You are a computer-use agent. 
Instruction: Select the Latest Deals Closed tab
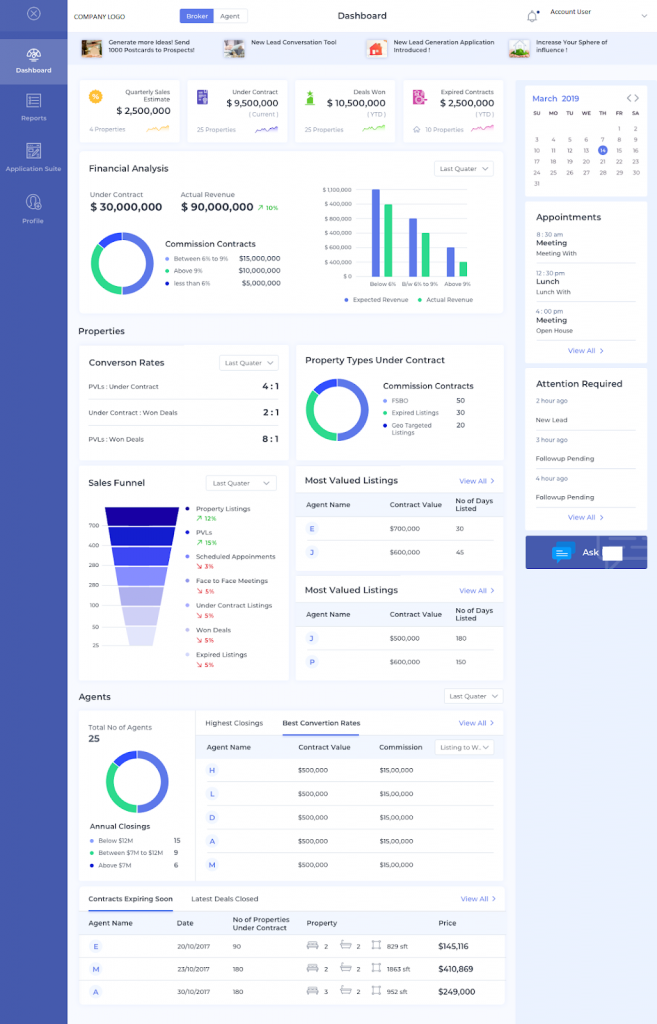[x=225, y=899]
